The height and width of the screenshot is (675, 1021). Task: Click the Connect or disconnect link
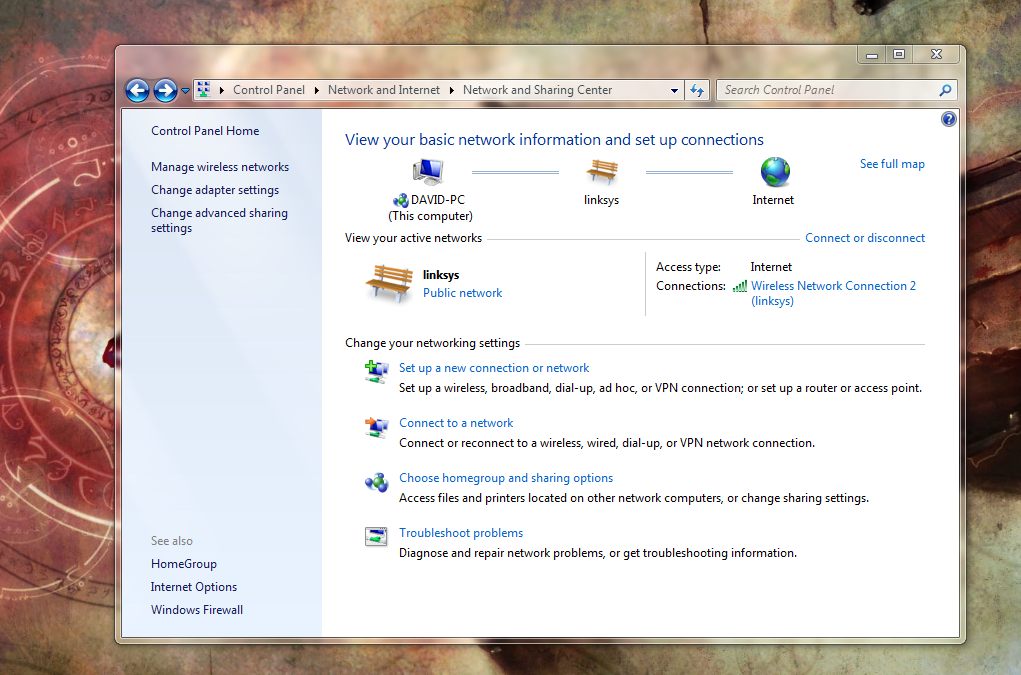point(865,238)
